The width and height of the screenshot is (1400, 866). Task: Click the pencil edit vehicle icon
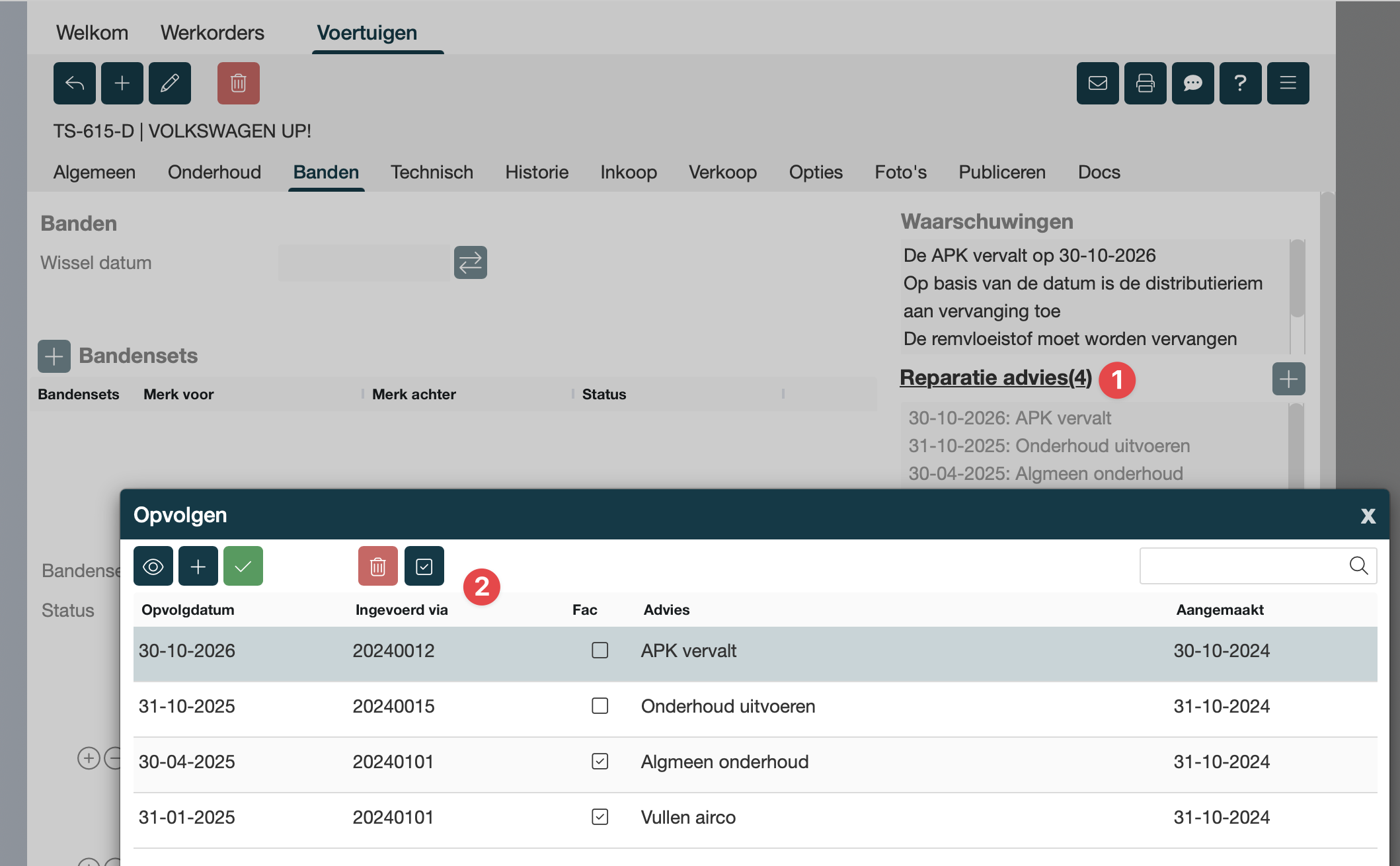coord(169,83)
